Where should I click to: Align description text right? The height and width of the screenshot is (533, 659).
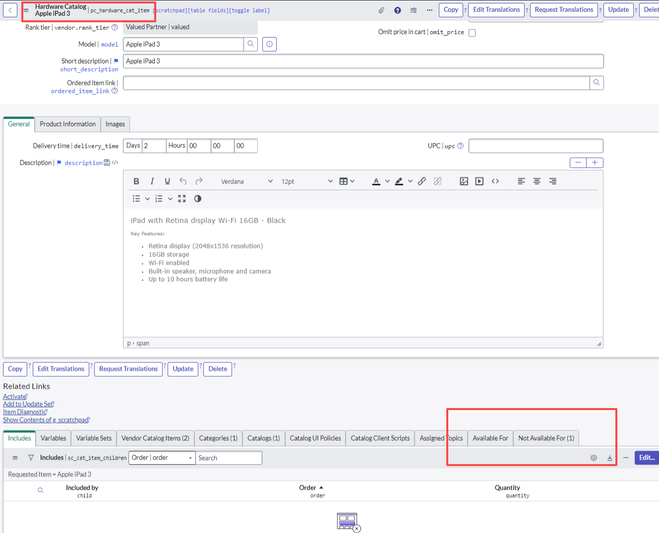553,181
